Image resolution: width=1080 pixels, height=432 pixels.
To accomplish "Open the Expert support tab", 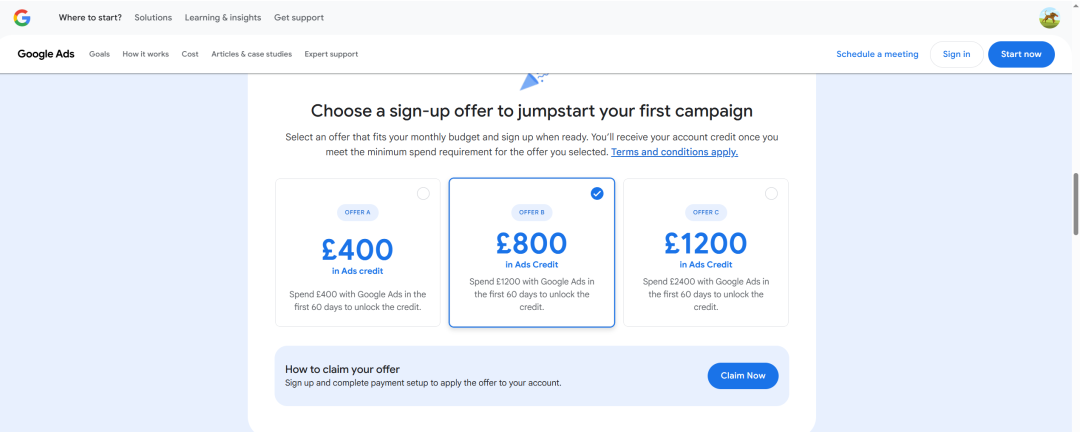I will click(x=331, y=54).
